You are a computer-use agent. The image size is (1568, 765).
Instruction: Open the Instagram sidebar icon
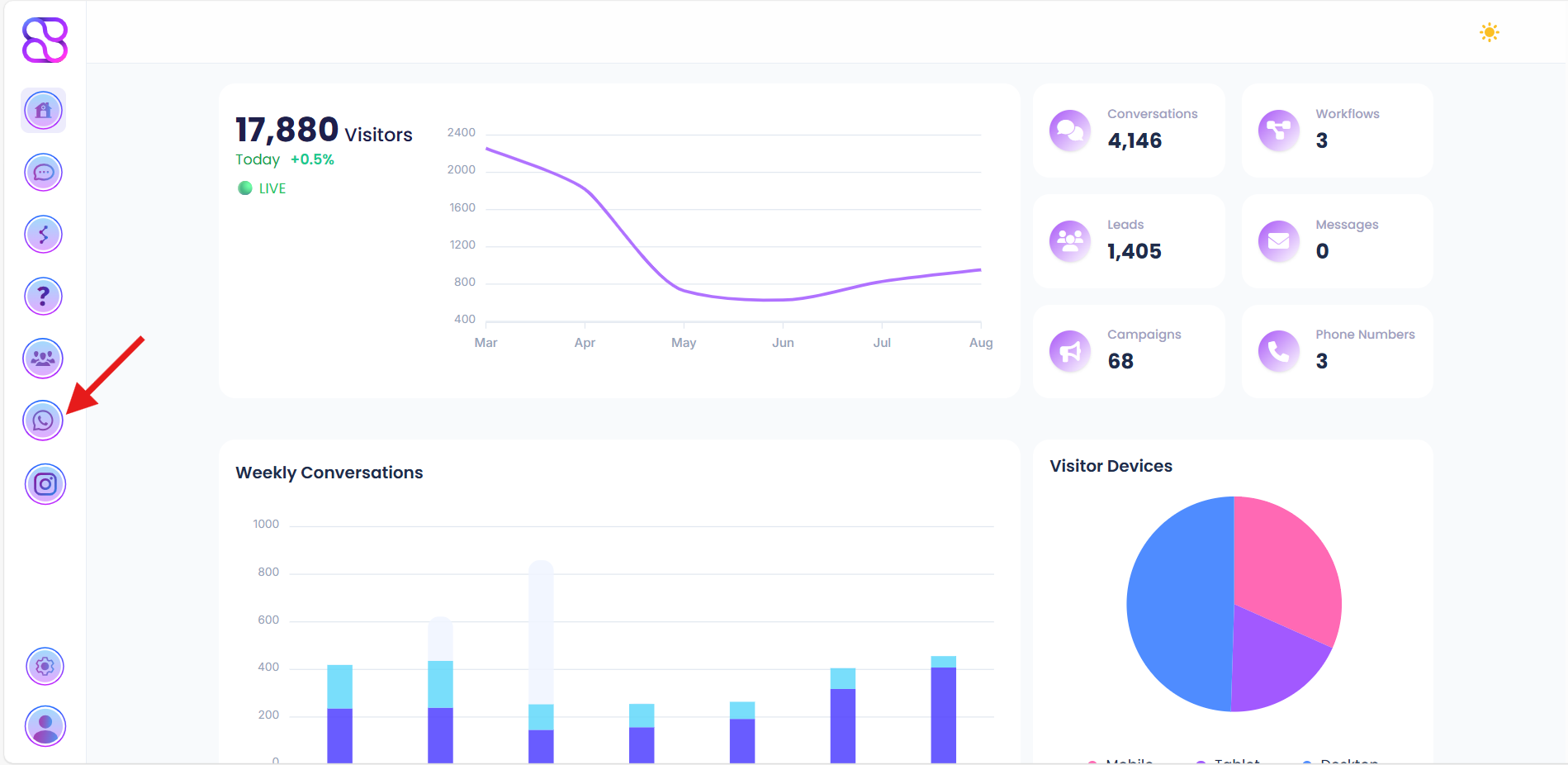[x=45, y=484]
